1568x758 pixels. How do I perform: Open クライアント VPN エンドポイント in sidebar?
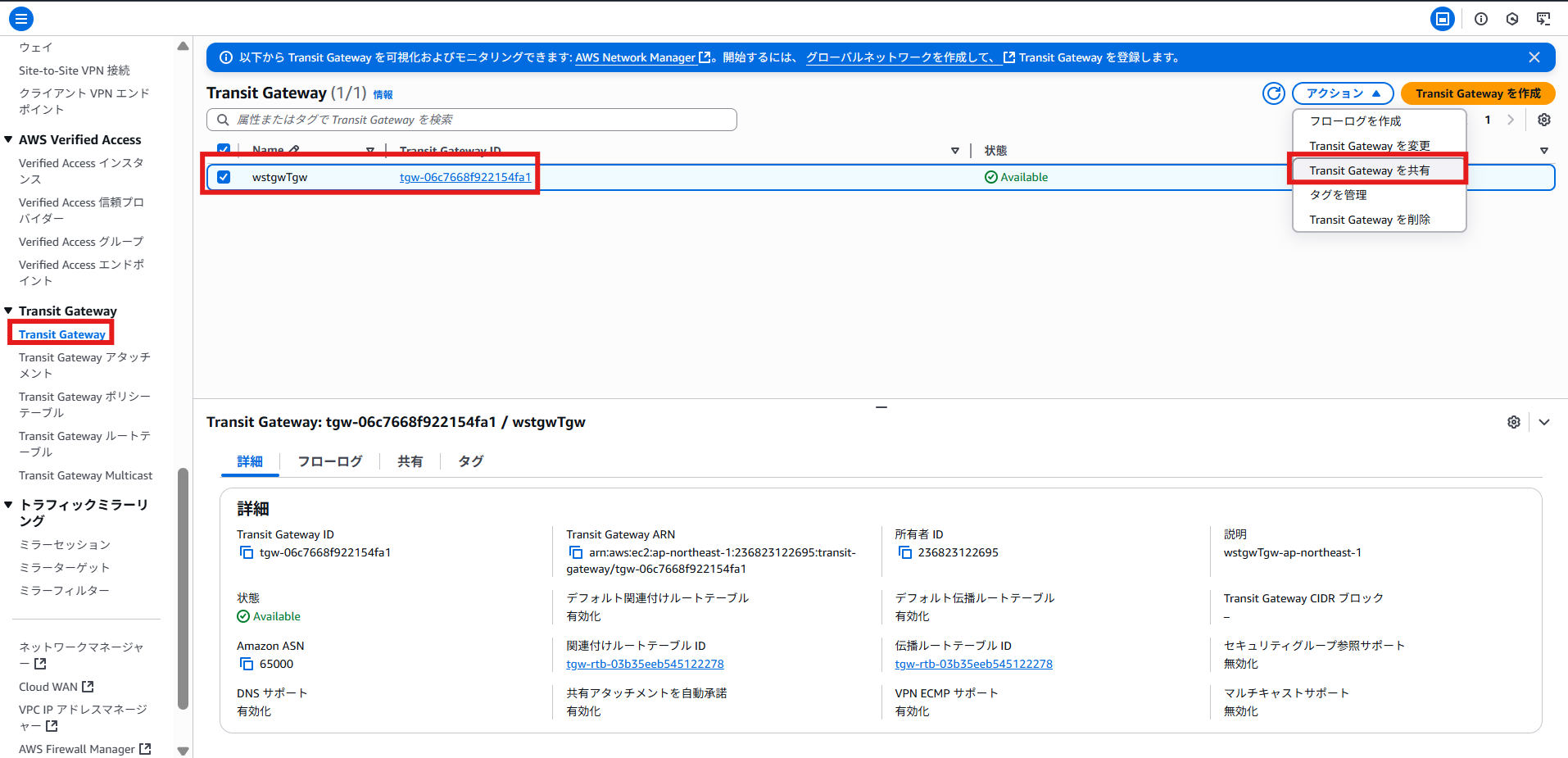84,101
